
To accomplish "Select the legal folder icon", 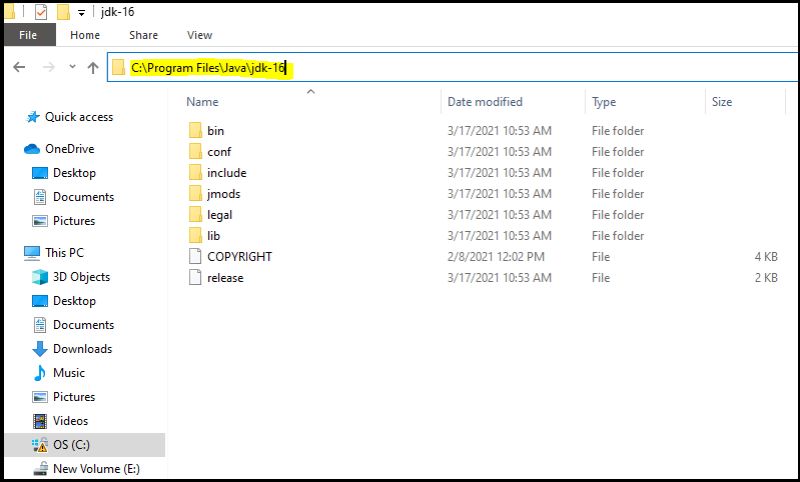I will 195,214.
